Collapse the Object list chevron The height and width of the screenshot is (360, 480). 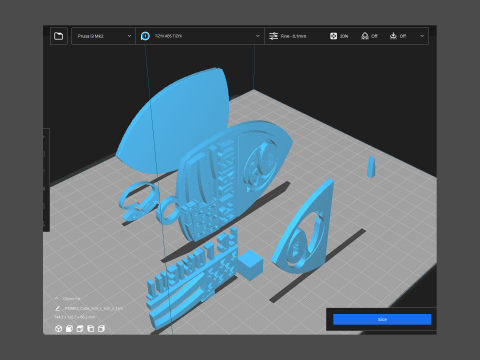tap(57, 298)
